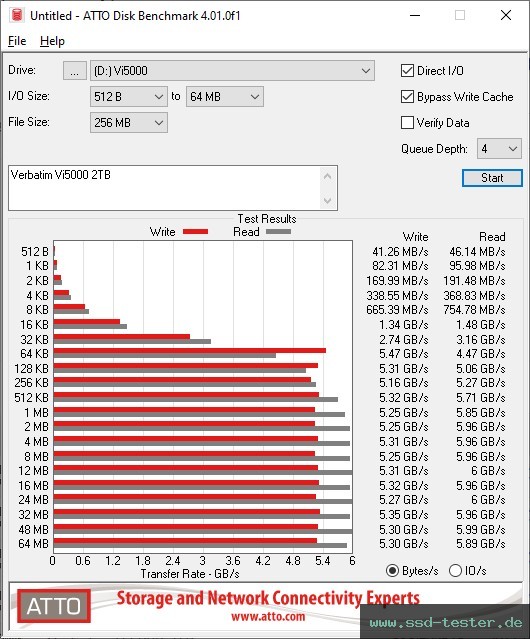Open the Queue Depth dropdown
The width and height of the screenshot is (530, 639).
point(499,149)
